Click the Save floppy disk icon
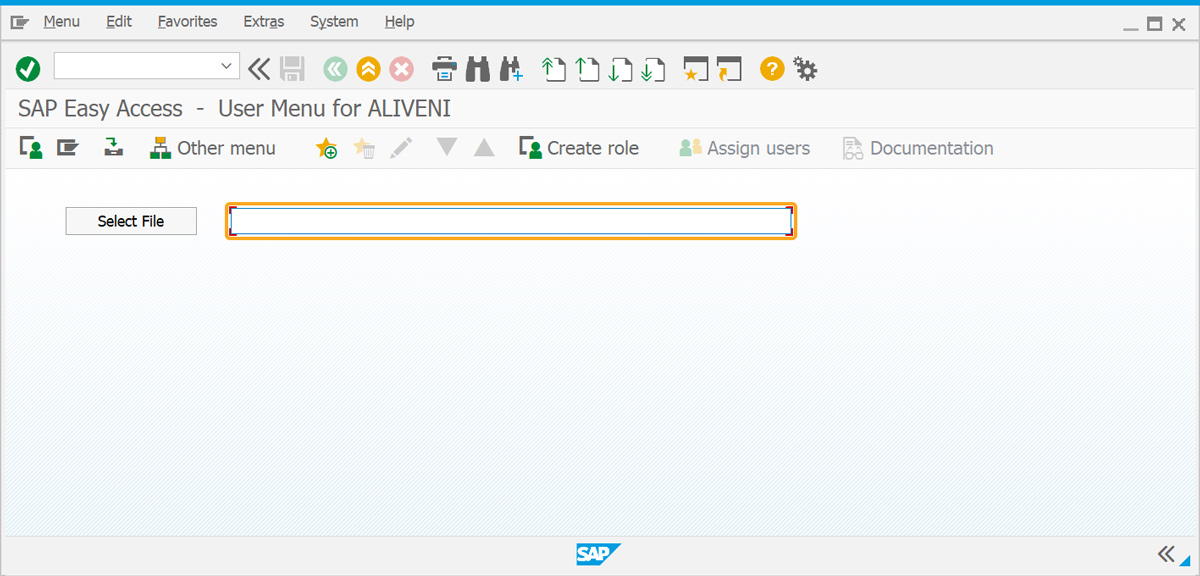Screen dimensions: 1200x576 [x=292, y=69]
